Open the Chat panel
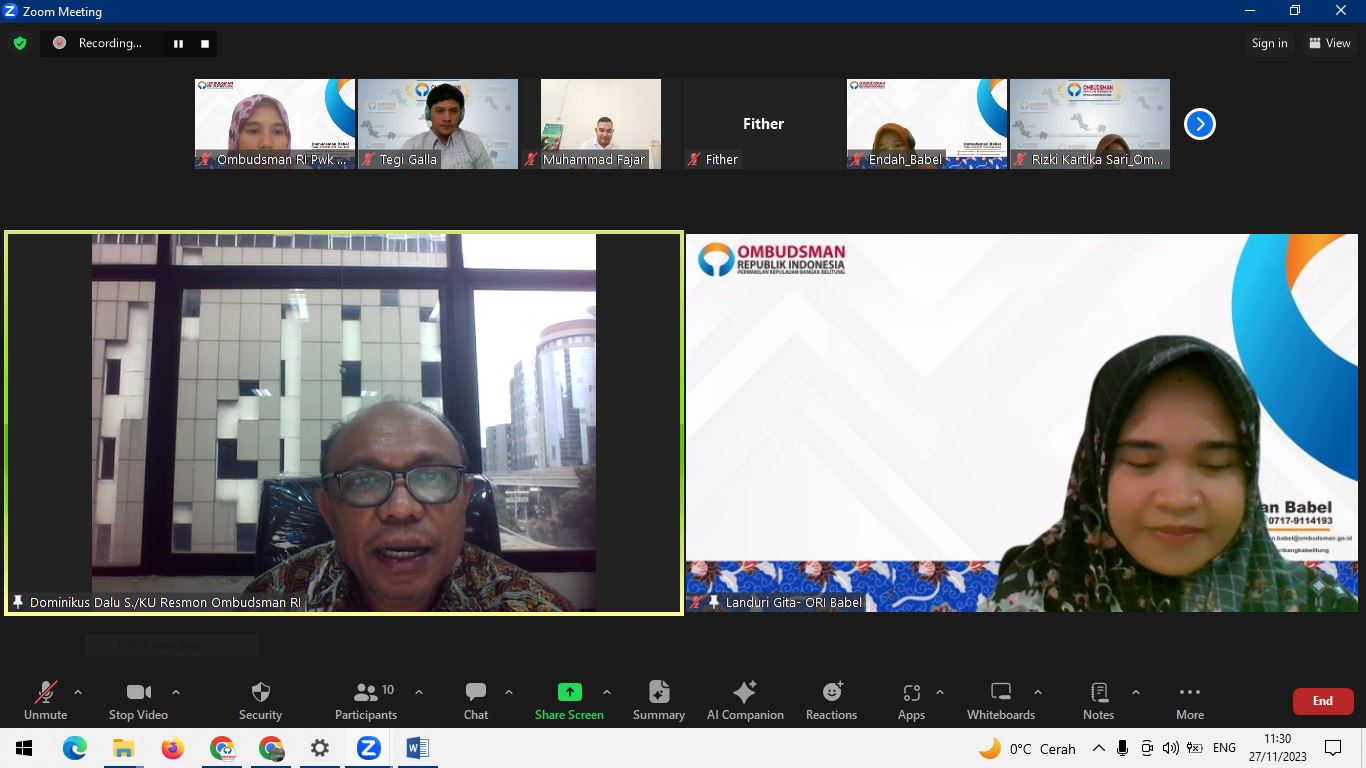 (x=476, y=700)
